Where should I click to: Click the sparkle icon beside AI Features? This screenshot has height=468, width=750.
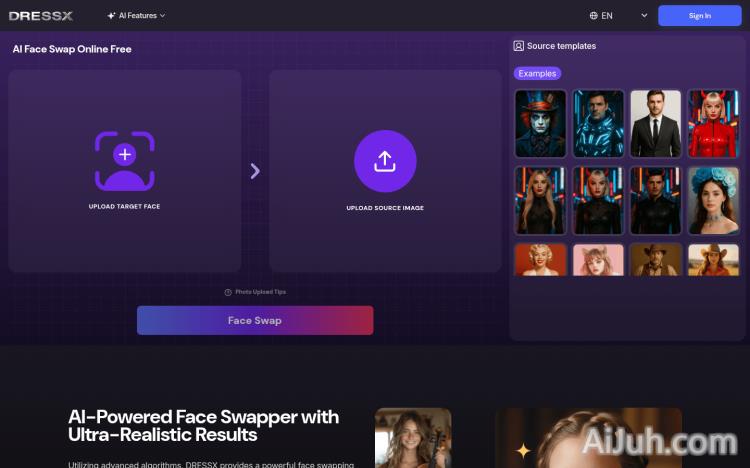(111, 16)
